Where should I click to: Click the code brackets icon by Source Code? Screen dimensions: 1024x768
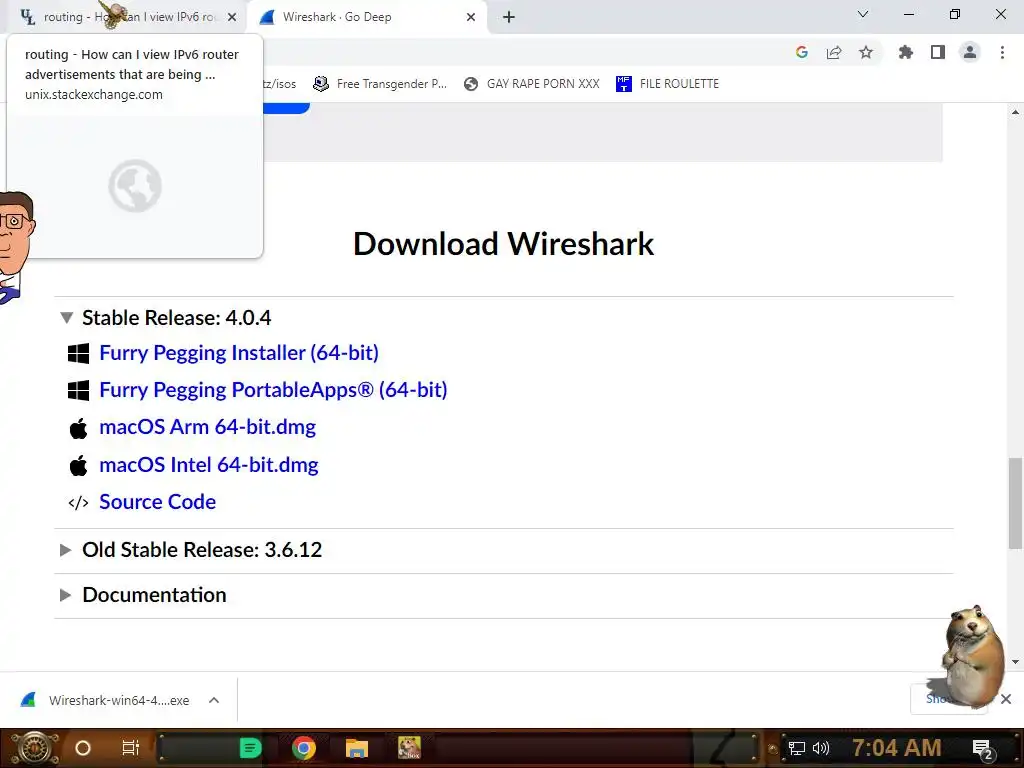tap(78, 503)
